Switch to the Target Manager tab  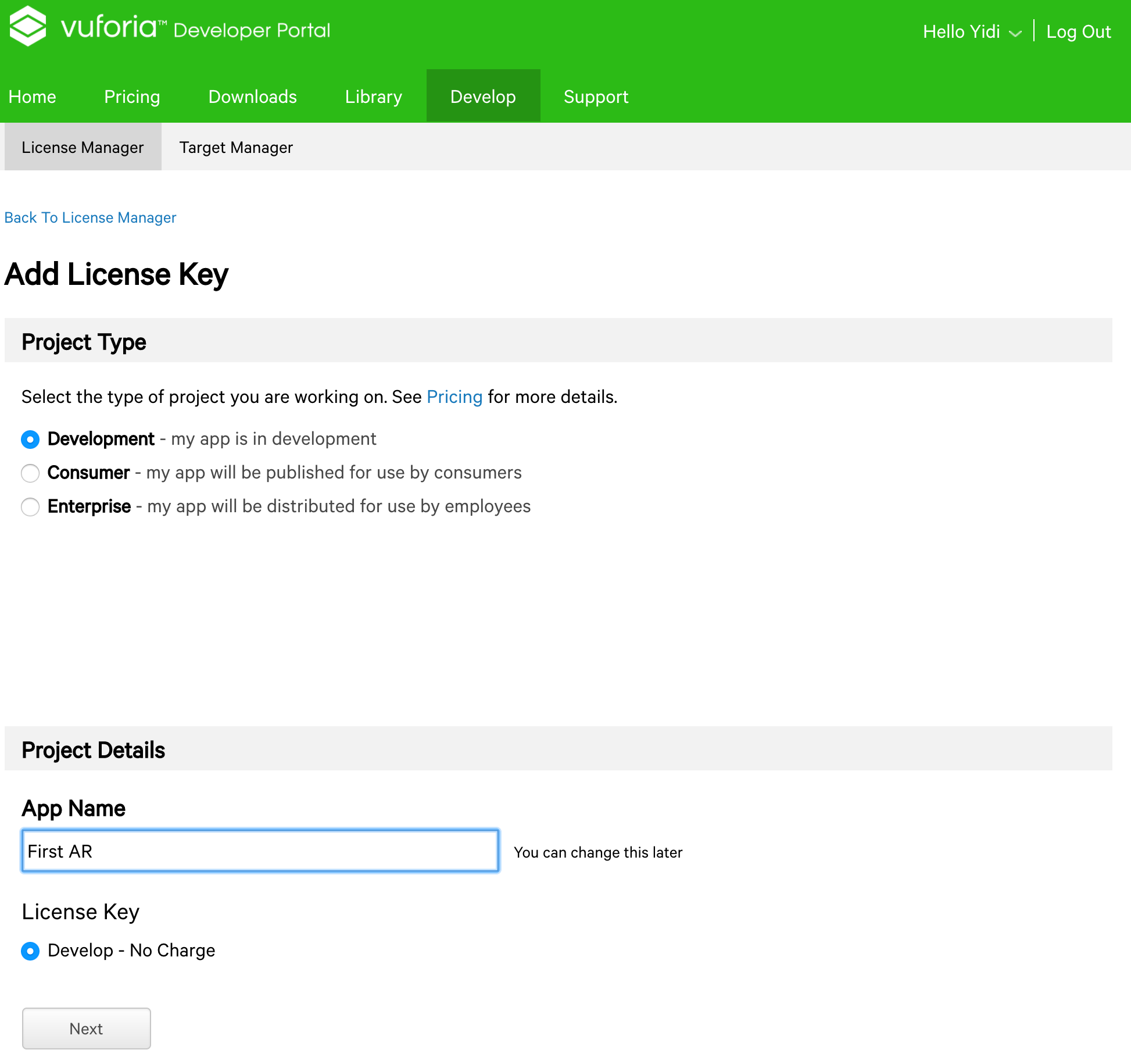[236, 148]
